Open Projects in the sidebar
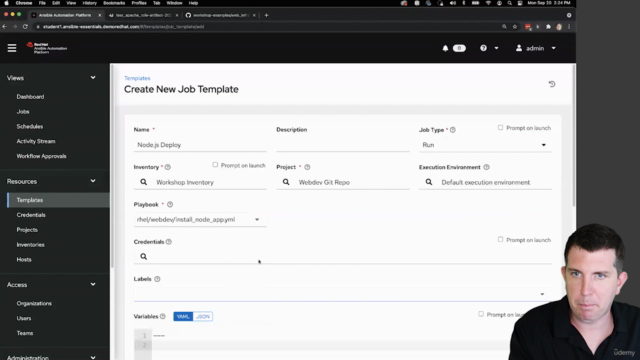This screenshot has height=360, width=640. point(27,230)
